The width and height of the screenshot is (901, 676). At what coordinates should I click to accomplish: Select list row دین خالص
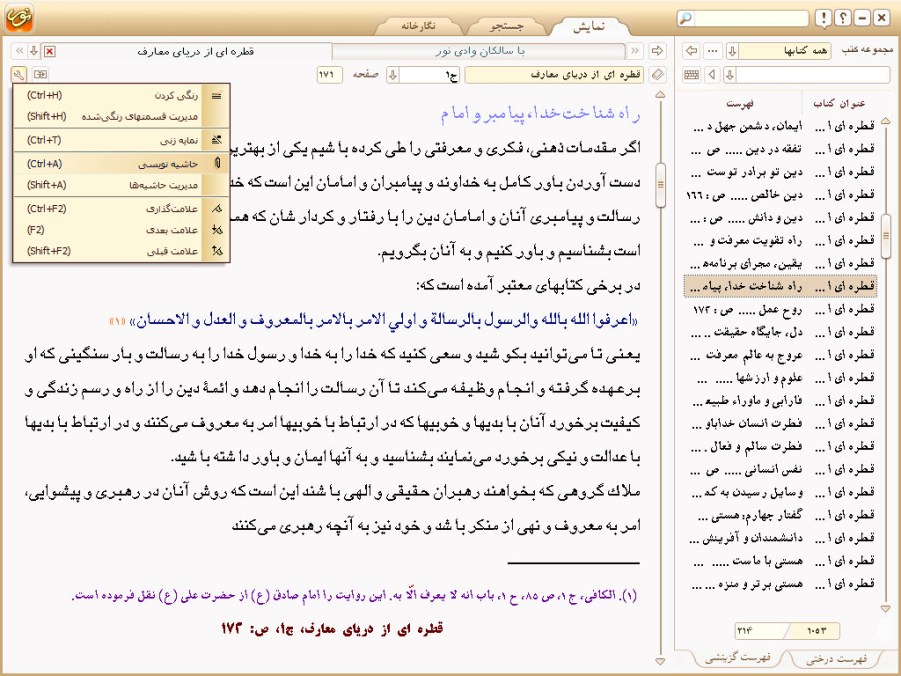[x=780, y=195]
